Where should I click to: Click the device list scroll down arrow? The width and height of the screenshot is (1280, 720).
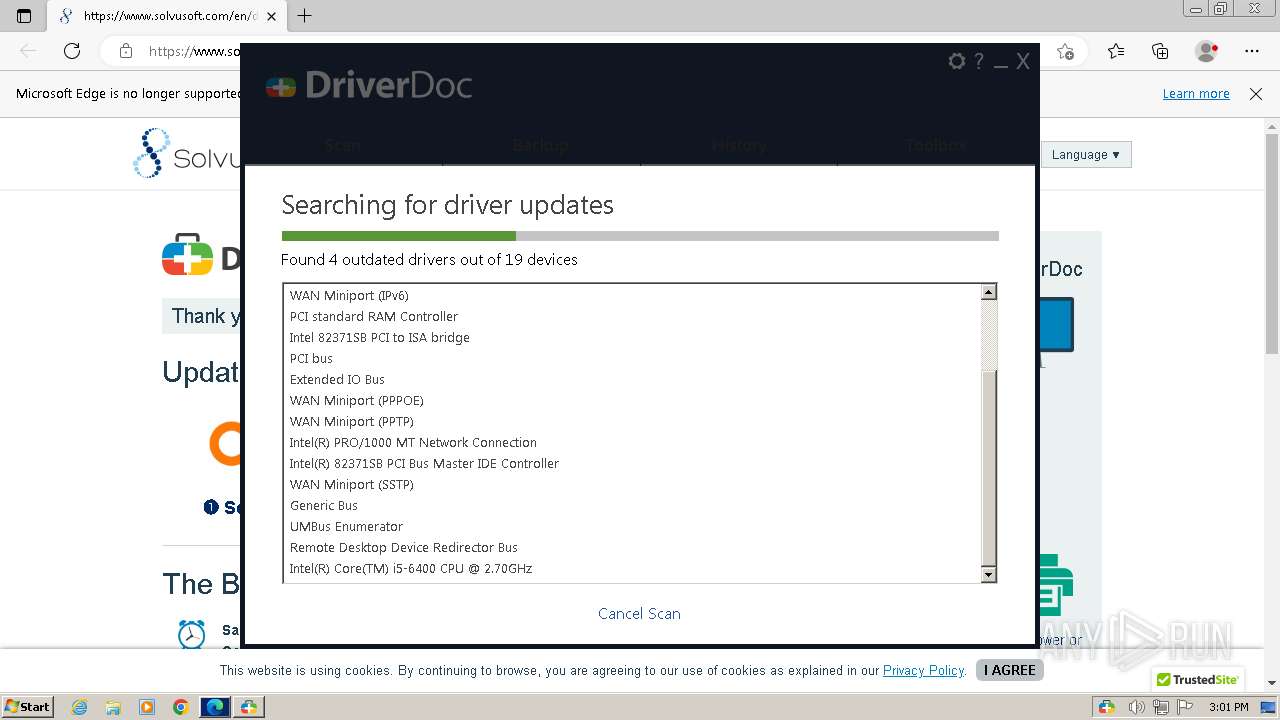tap(988, 574)
